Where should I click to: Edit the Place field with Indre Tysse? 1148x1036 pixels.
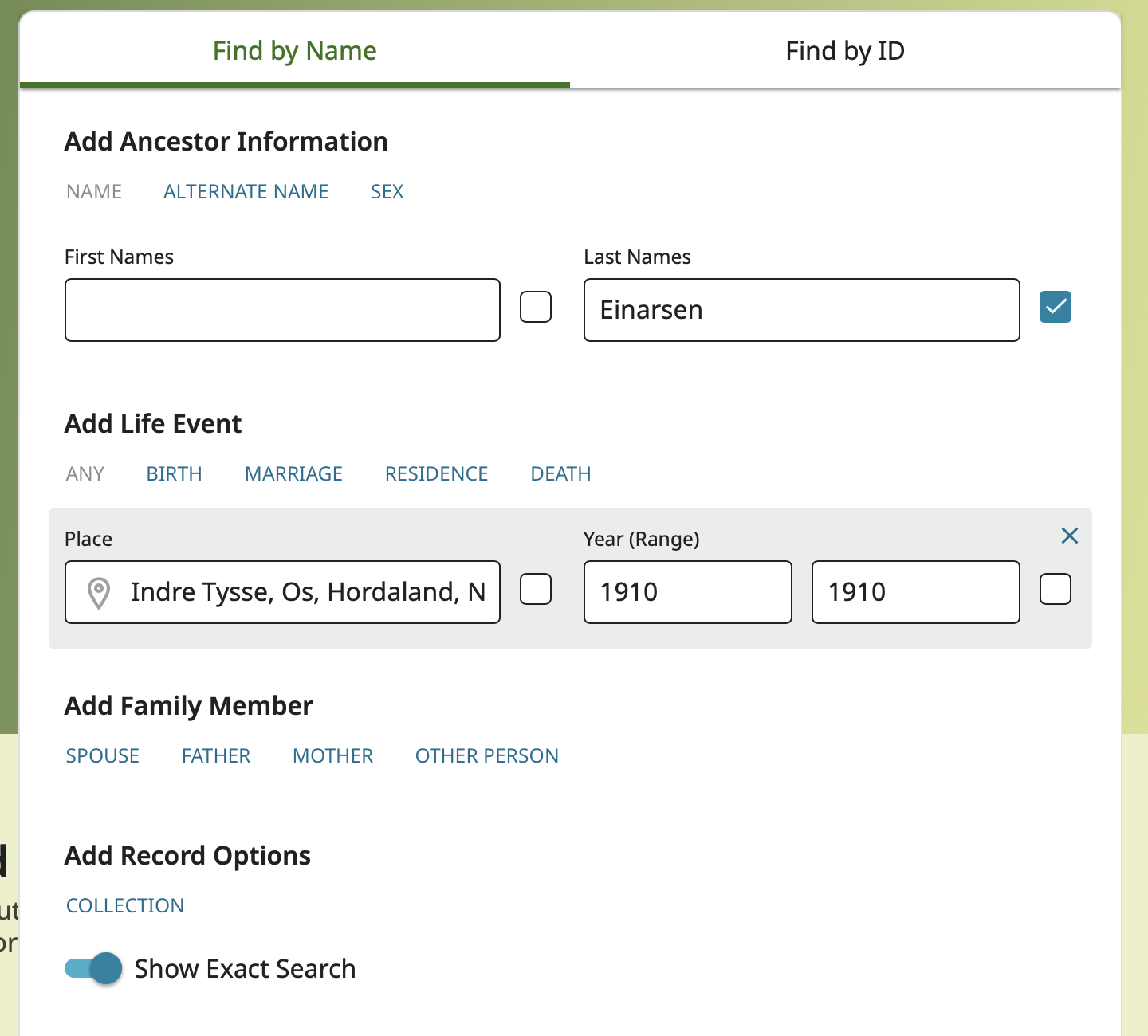282,592
